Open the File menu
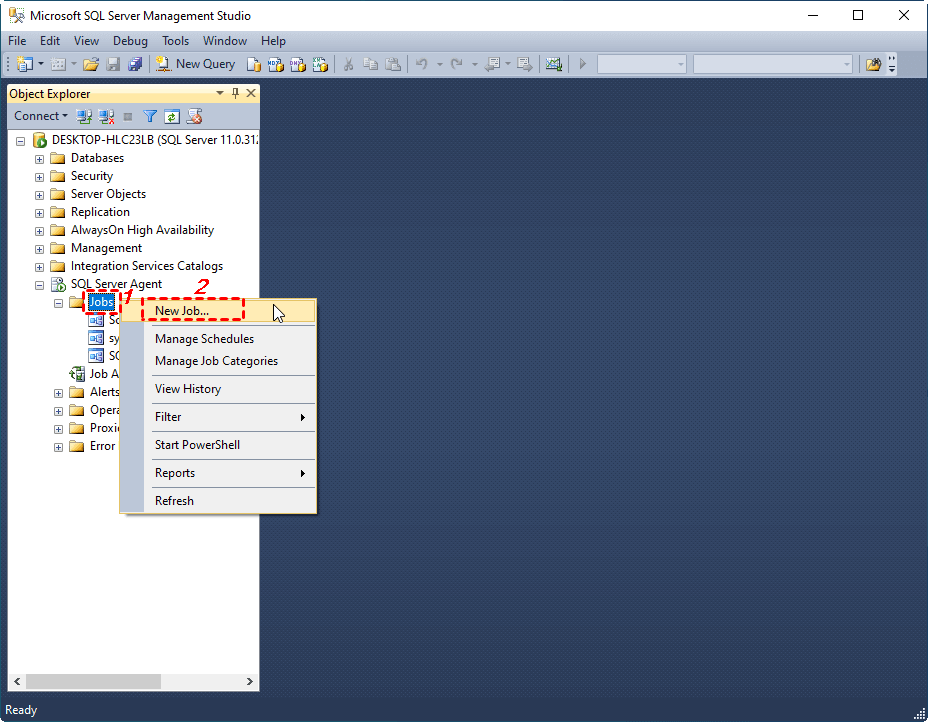This screenshot has height=722, width=928. (17, 41)
